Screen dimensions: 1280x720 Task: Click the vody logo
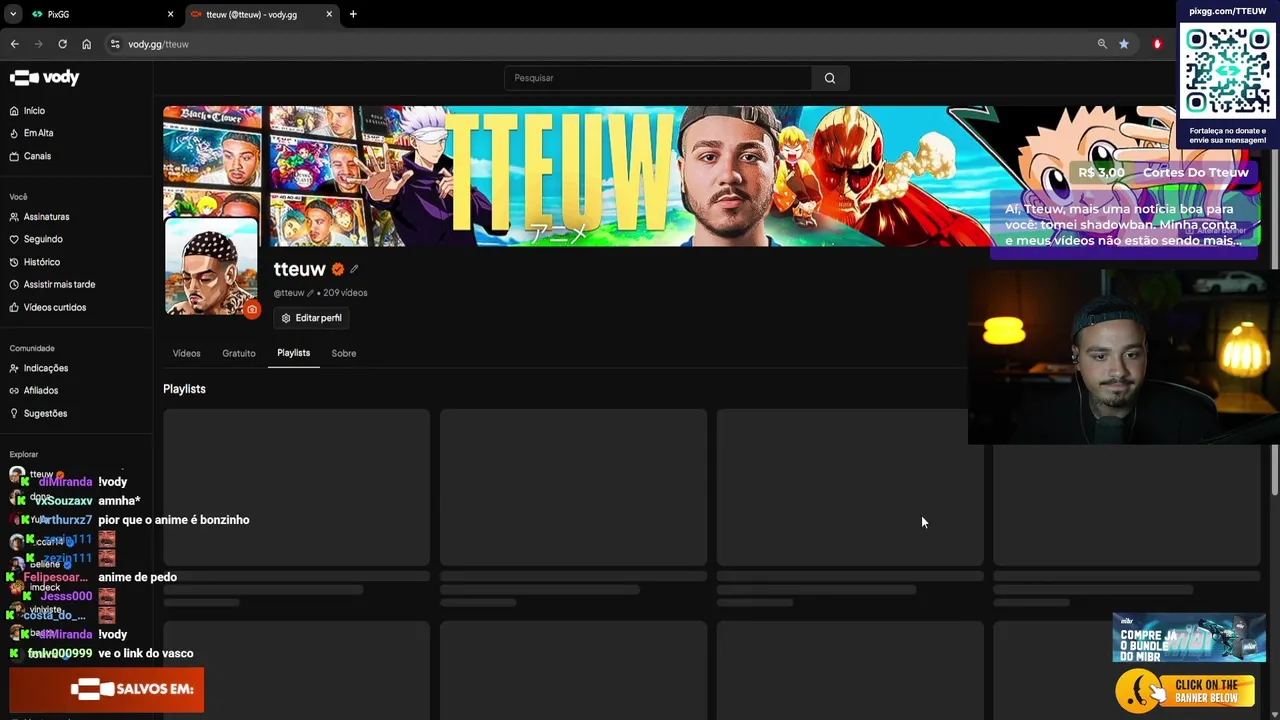(x=44, y=78)
